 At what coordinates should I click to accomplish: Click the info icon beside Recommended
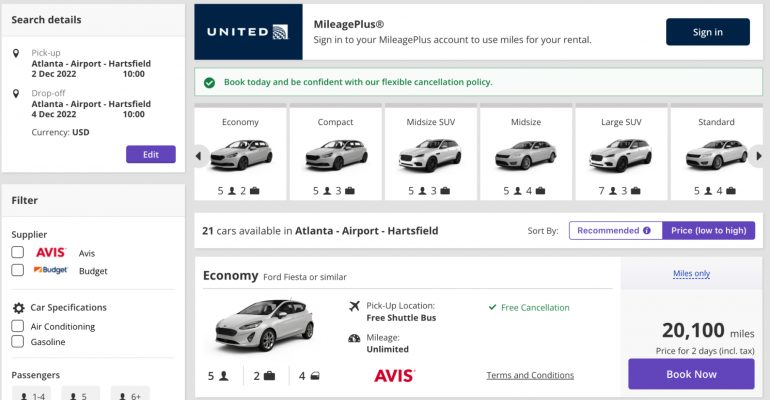[x=647, y=230]
